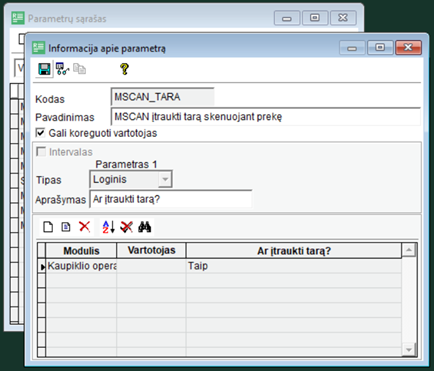Open the Tipas Loginis dropdown
The image size is (434, 371).
pyautogui.click(x=165, y=180)
